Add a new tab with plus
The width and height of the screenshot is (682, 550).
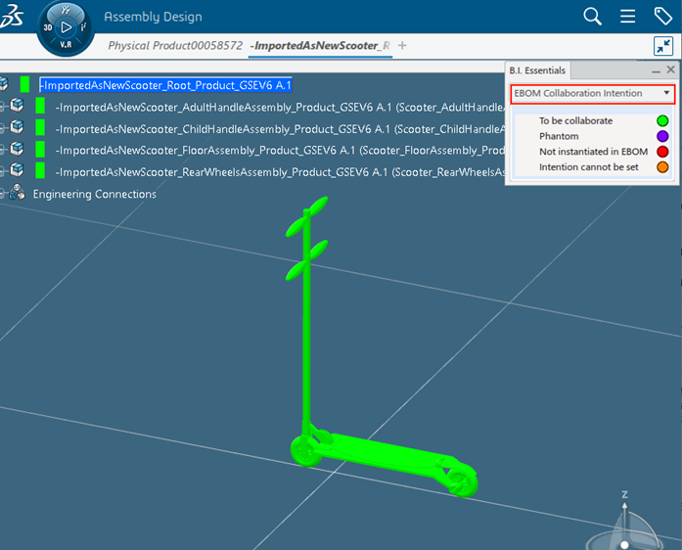pyautogui.click(x=402, y=46)
